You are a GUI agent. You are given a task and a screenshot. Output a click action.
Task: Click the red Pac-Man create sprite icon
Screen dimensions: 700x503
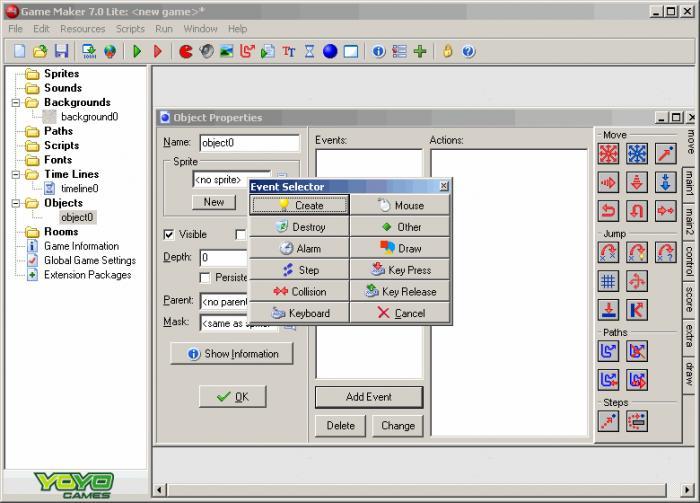pyautogui.click(x=186, y=51)
